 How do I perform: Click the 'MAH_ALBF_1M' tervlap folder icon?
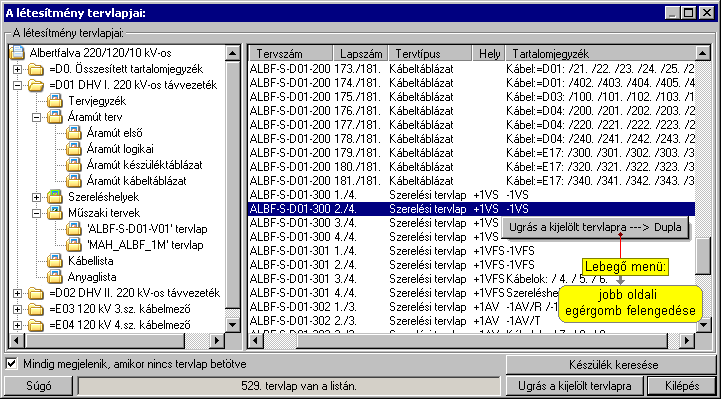(x=74, y=245)
